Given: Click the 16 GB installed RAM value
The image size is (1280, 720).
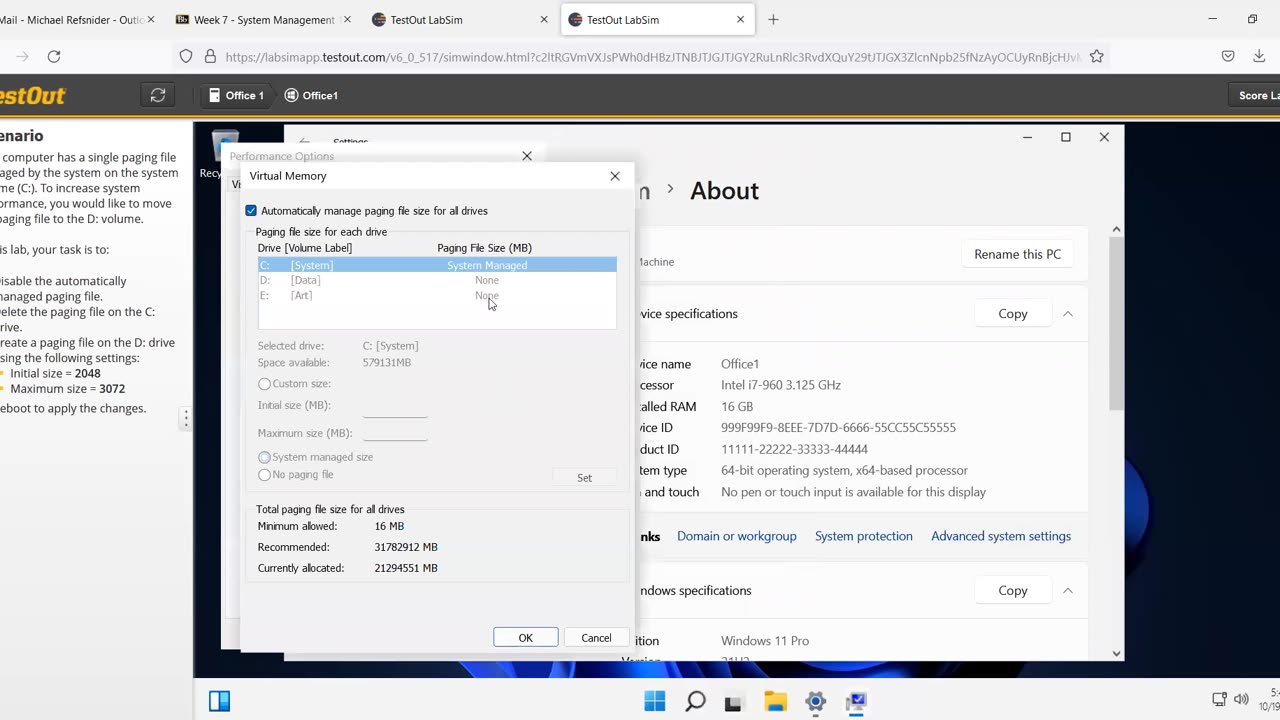Looking at the screenshot, I should click(737, 407).
